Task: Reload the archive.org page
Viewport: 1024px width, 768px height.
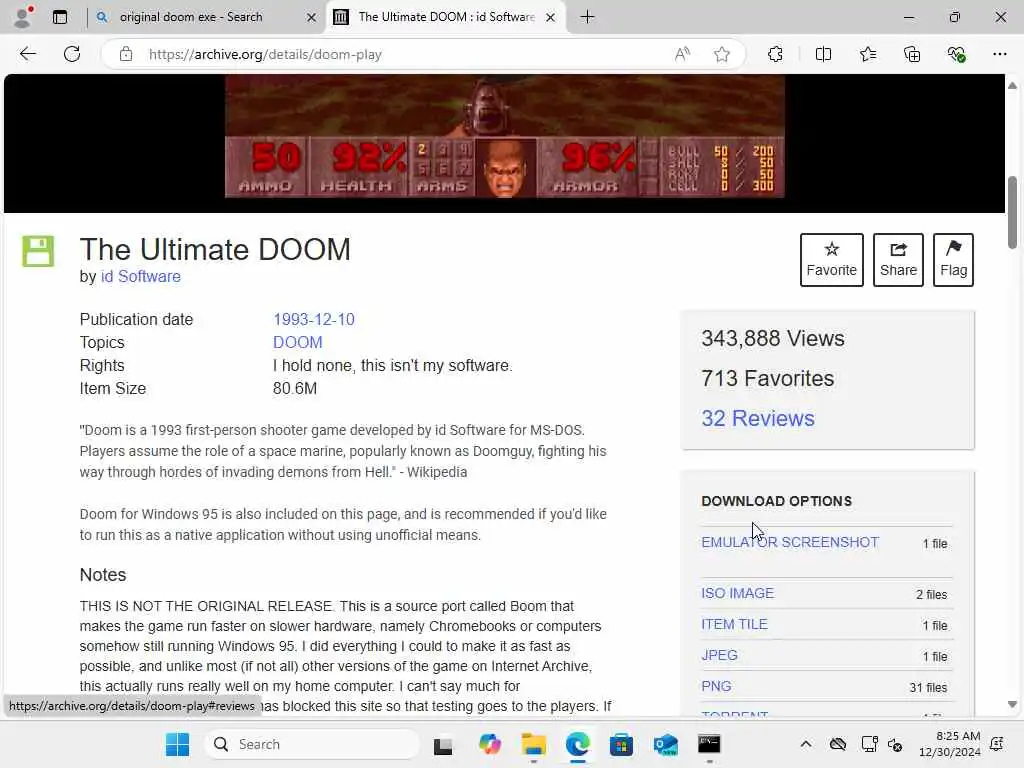Action: point(72,54)
